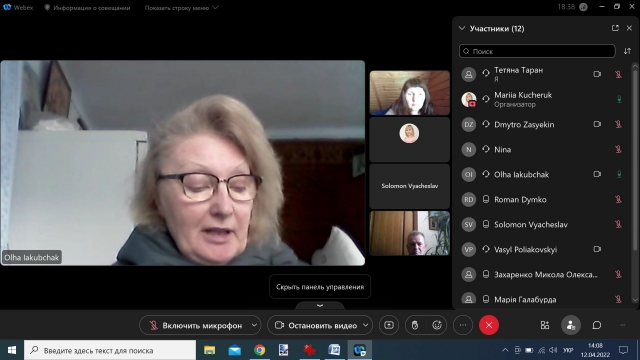Click Windows taskbar search box
This screenshot has height=360, width=640.
tap(110, 350)
